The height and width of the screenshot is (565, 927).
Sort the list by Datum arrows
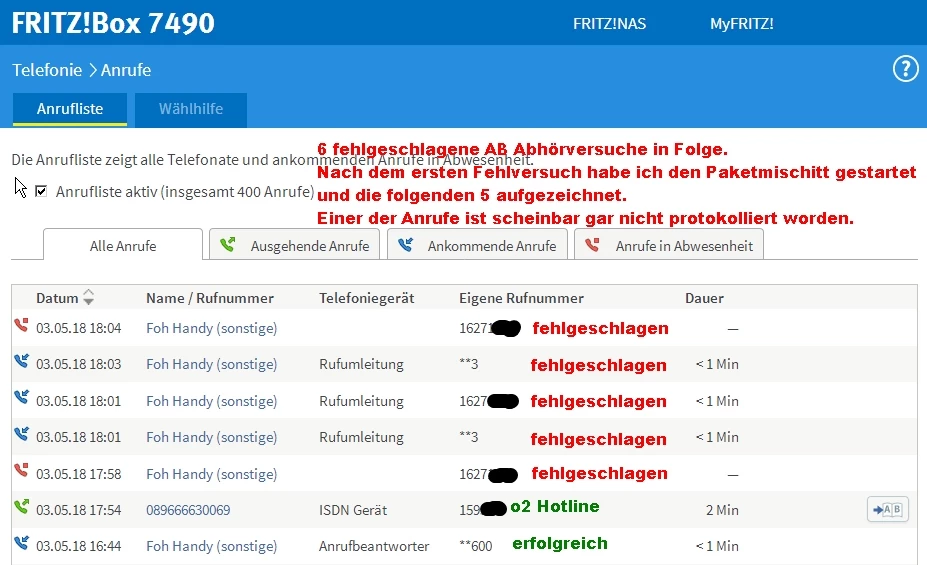(x=88, y=297)
